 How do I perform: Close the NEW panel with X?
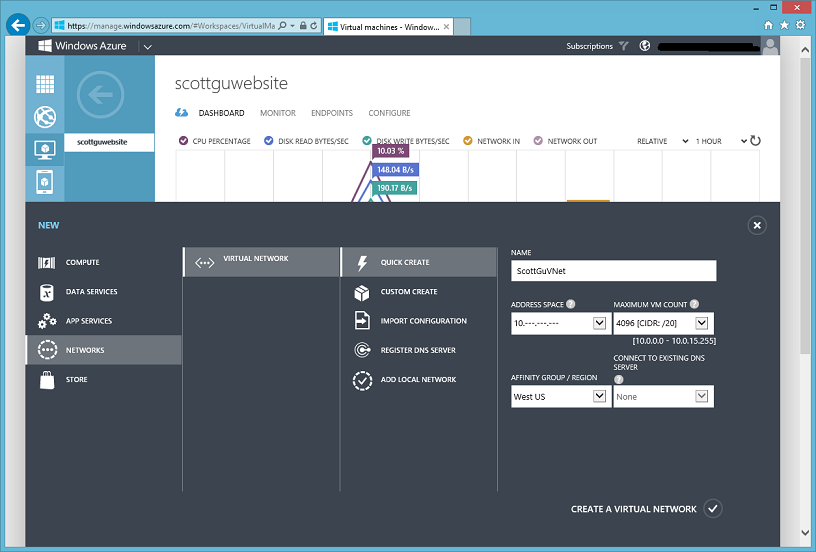pos(757,225)
